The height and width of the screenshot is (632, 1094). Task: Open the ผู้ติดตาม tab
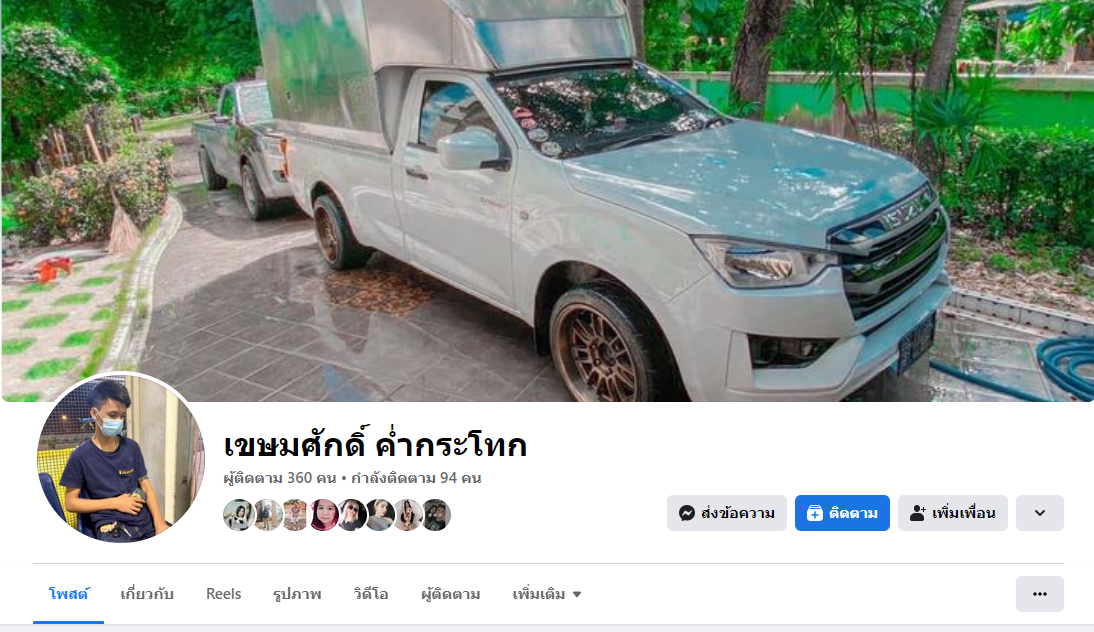[451, 594]
